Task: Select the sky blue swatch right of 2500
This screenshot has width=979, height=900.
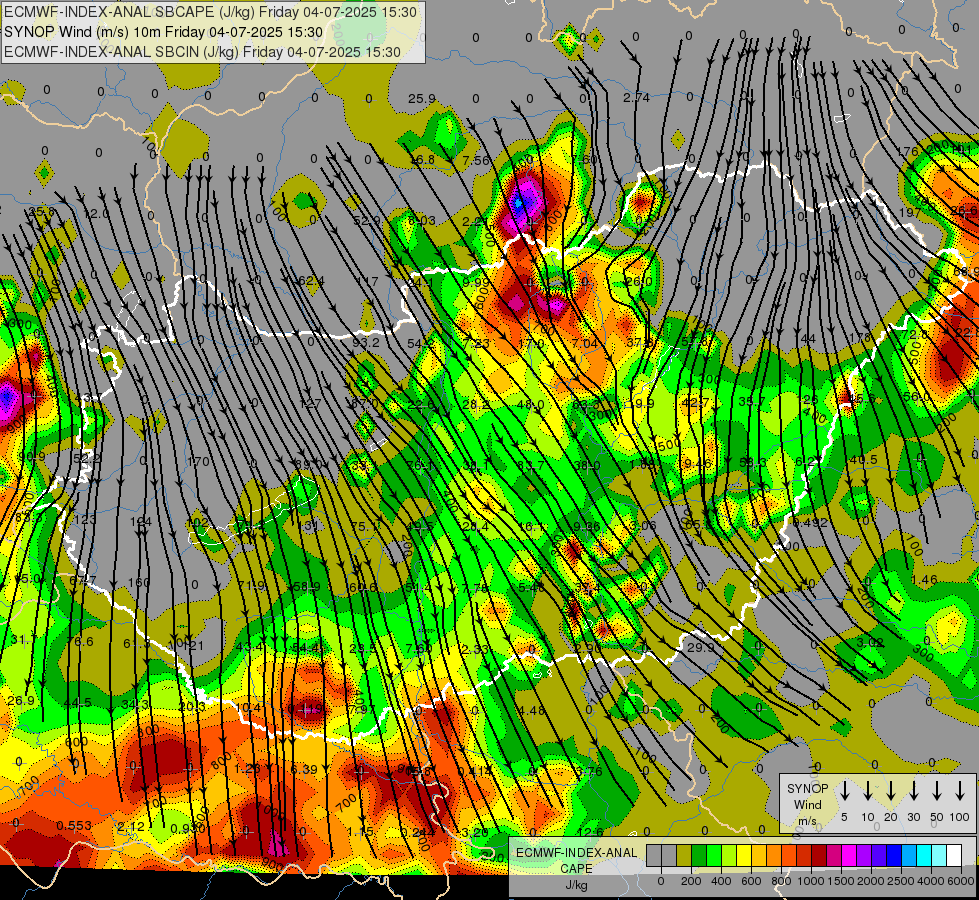Action: [x=908, y=855]
